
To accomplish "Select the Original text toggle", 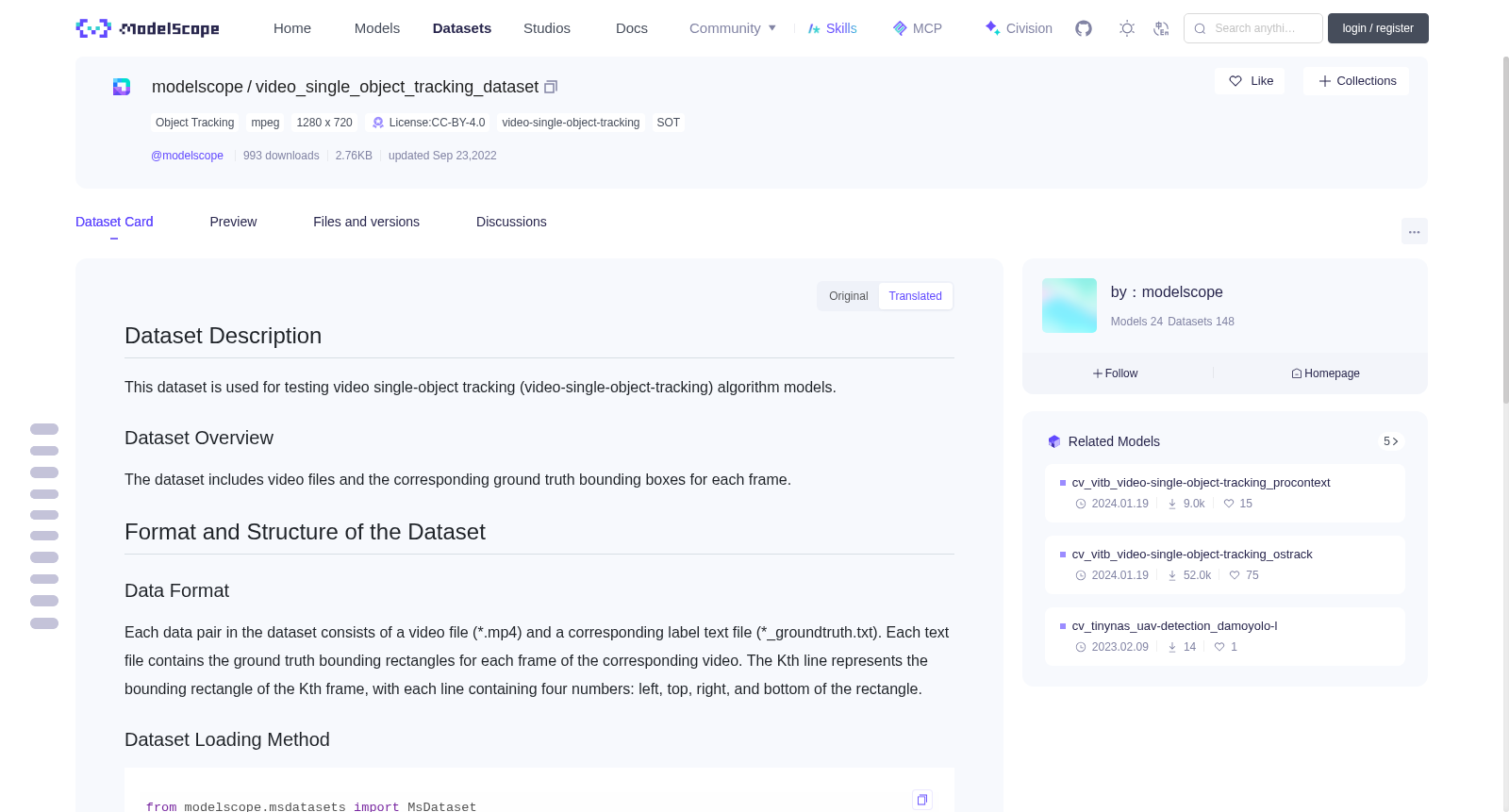I will [x=848, y=296].
